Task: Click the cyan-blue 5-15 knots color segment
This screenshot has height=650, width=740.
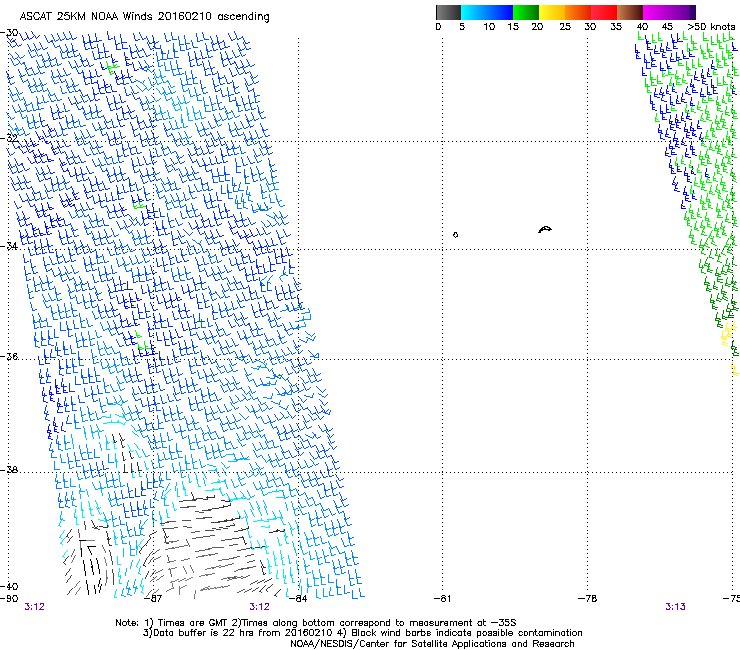Action: click(x=487, y=12)
